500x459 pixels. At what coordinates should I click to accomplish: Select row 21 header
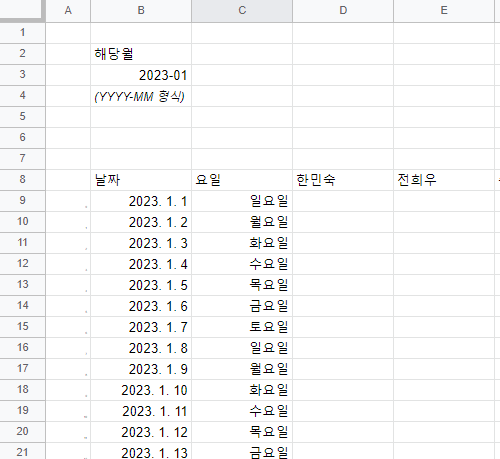[x=22, y=451]
